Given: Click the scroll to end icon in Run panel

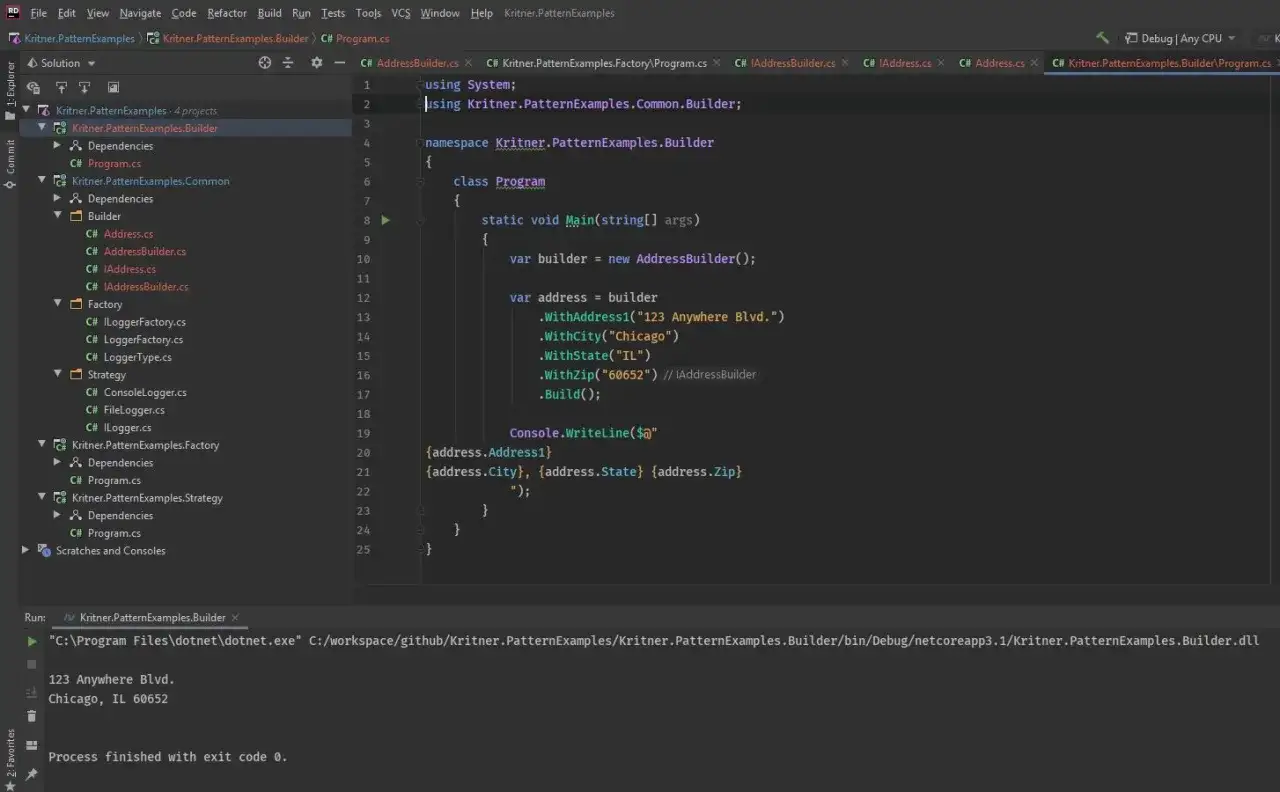Looking at the screenshot, I should click(x=32, y=692).
